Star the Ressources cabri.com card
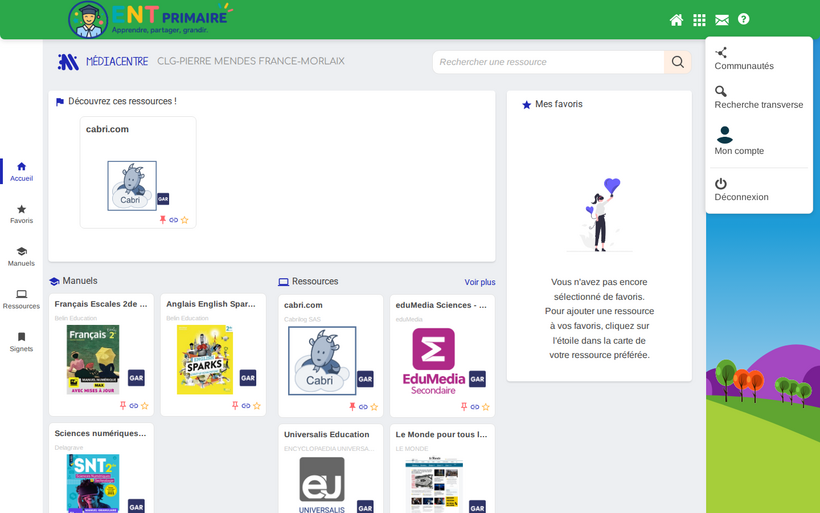The width and height of the screenshot is (820, 513). 374,407
